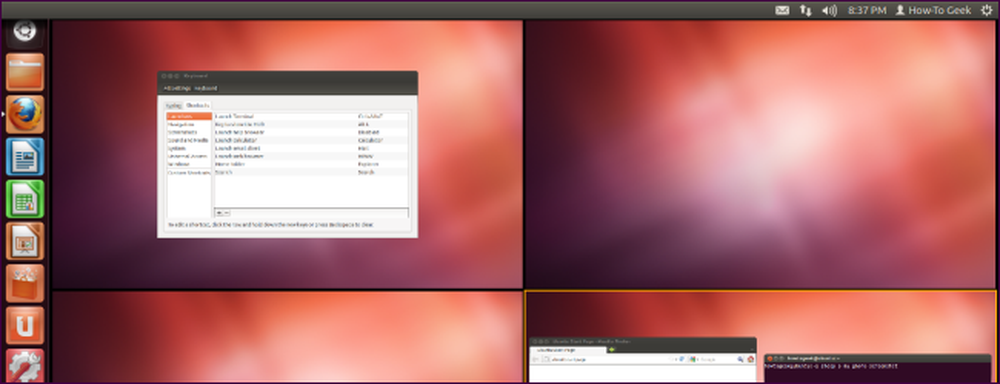Close the Terminal window
Screen dimensions: 1000x384
[770, 359]
